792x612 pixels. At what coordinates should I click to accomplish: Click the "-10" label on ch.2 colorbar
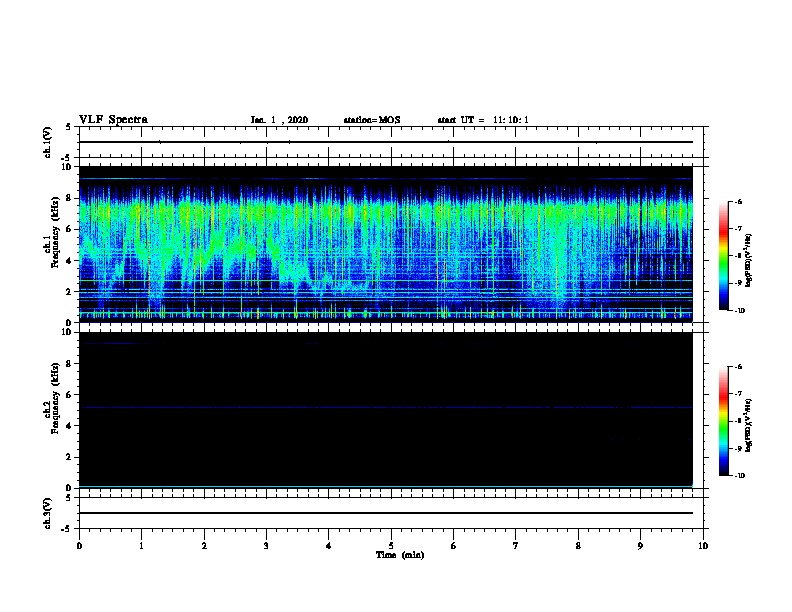click(x=739, y=475)
